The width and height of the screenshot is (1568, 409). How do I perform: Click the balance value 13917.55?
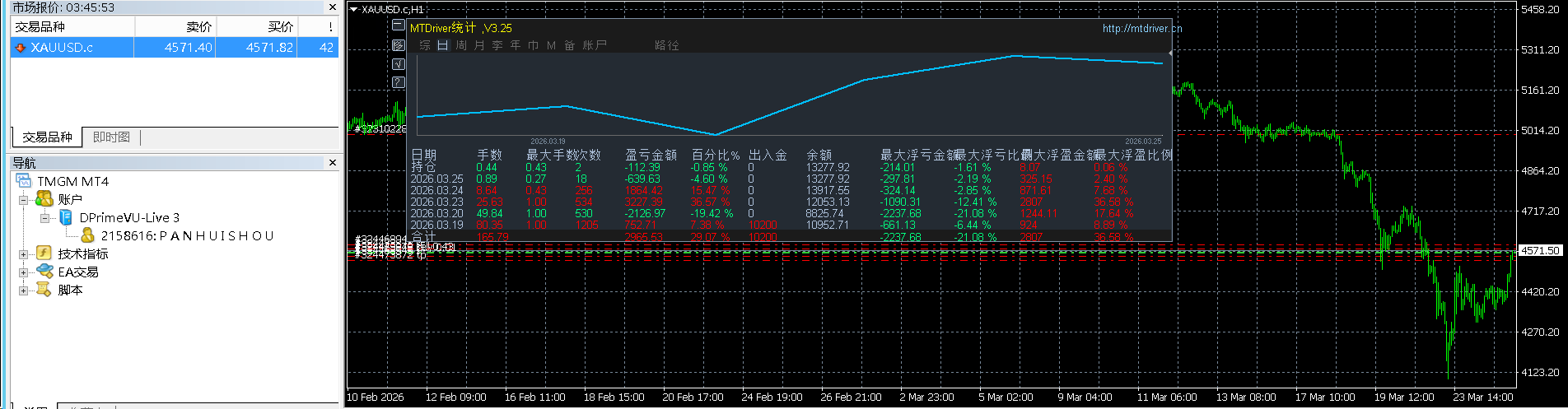point(828,190)
